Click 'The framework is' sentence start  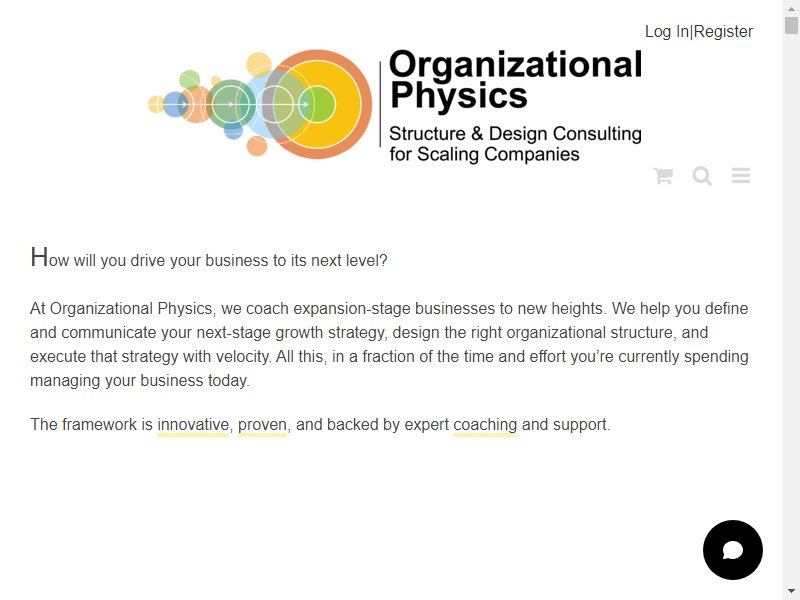[x=91, y=424]
